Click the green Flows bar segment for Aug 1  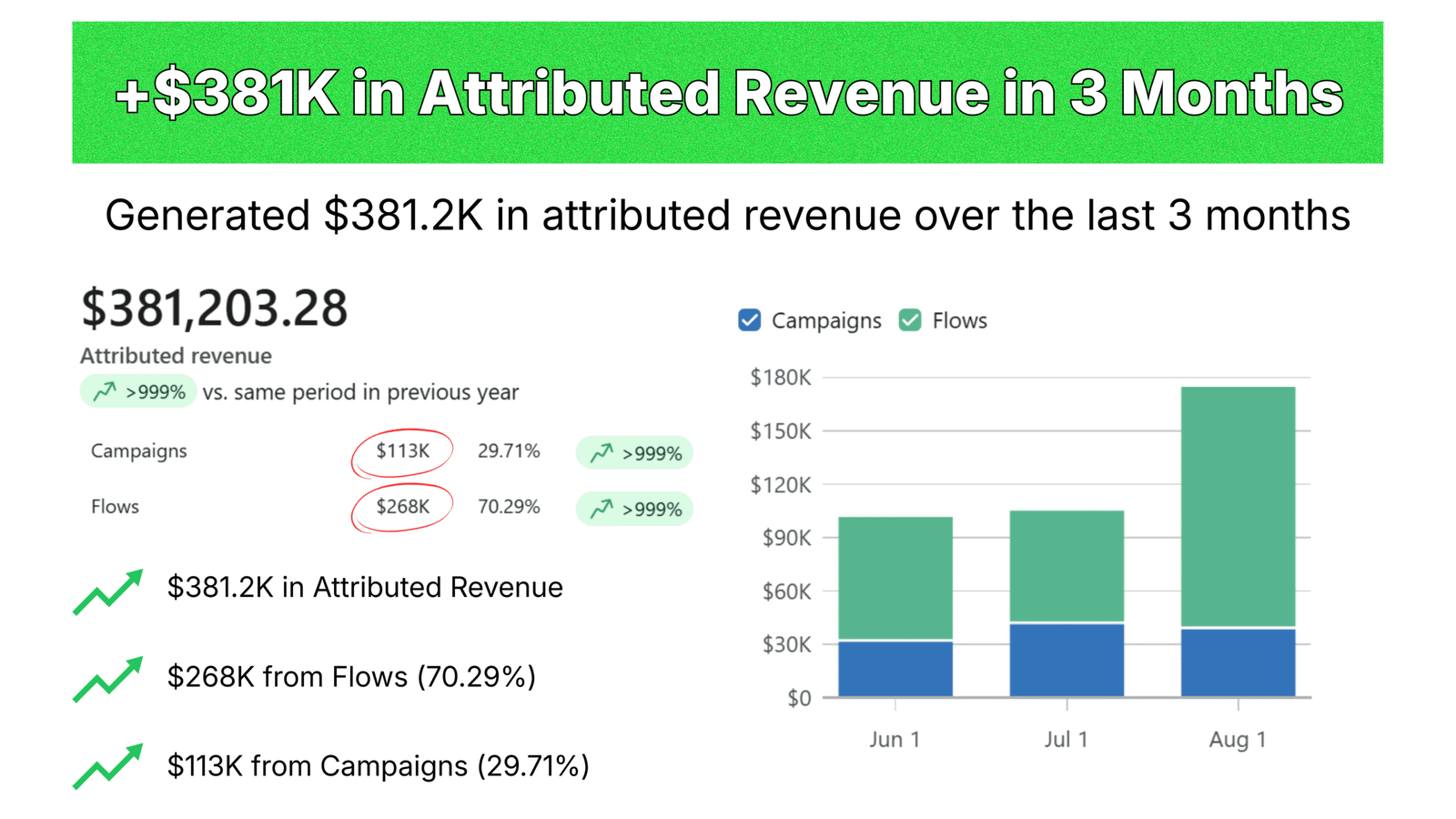1239,507
